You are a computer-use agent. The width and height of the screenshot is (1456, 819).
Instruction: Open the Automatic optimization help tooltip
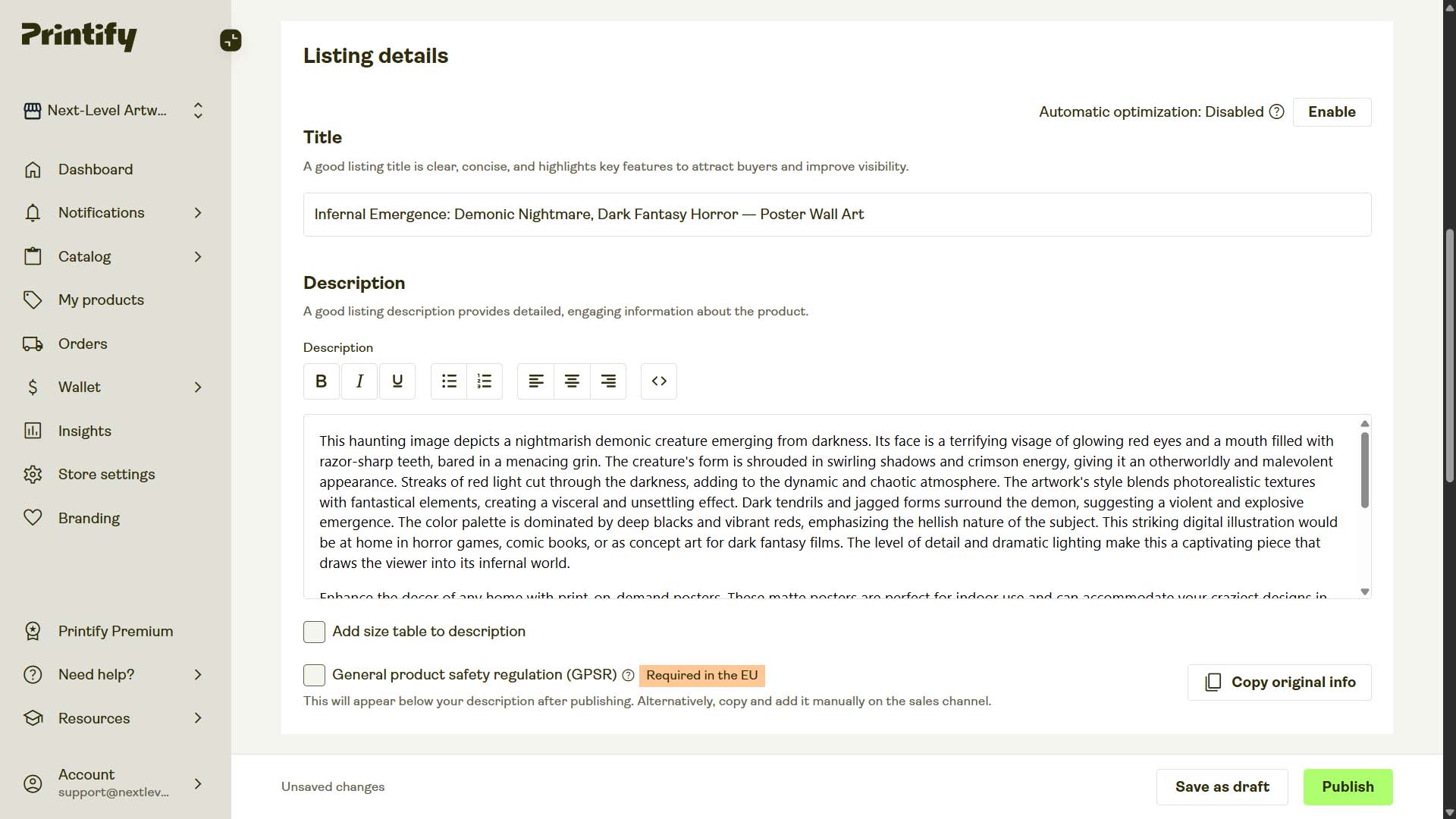point(1276,111)
